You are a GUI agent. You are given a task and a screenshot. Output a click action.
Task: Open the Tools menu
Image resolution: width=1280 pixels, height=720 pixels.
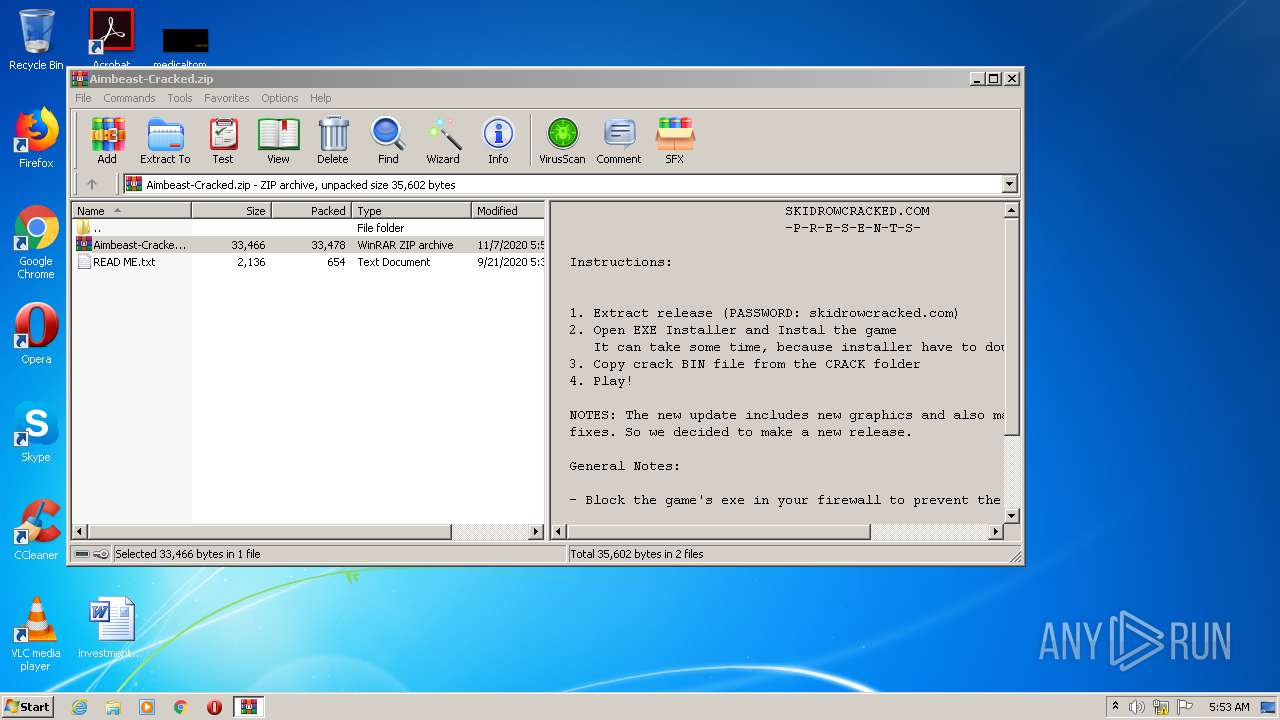(x=180, y=98)
